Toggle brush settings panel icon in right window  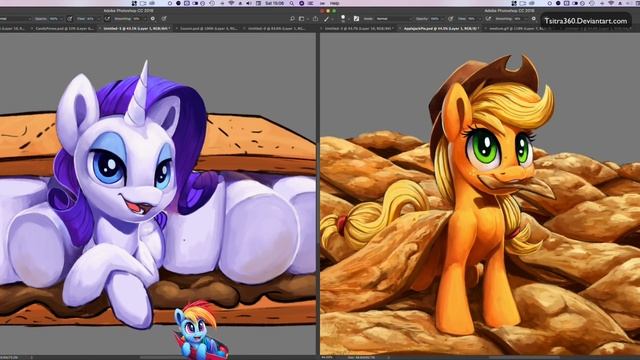coord(356,19)
